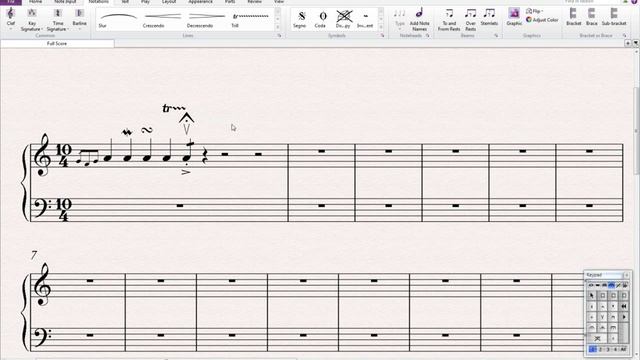Image resolution: width=640 pixels, height=360 pixels.
Task: Switch to the Layout ribbon tab
Action: pyautogui.click(x=169, y=2)
